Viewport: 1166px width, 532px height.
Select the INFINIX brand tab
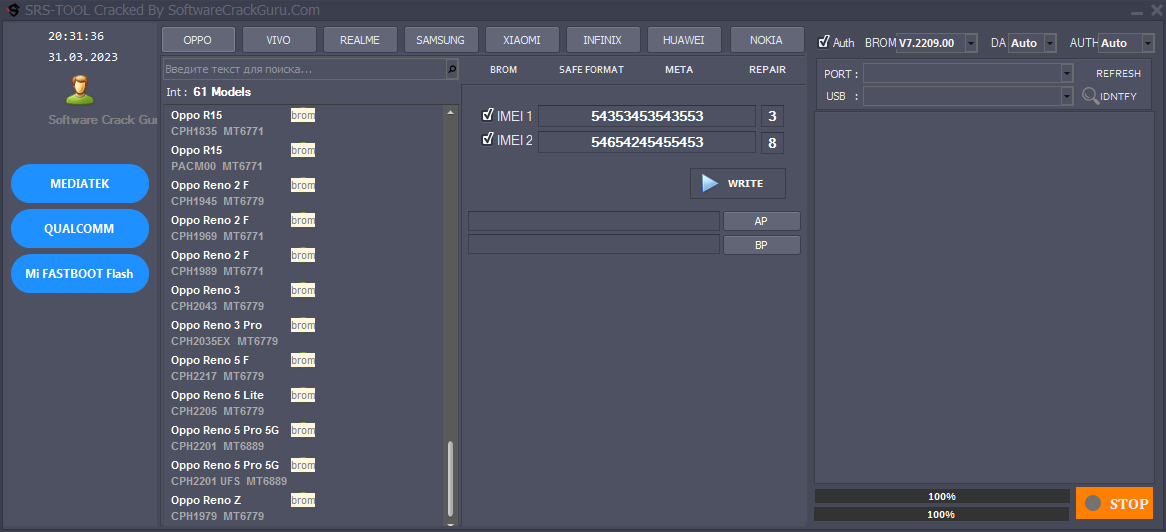tap(603, 40)
